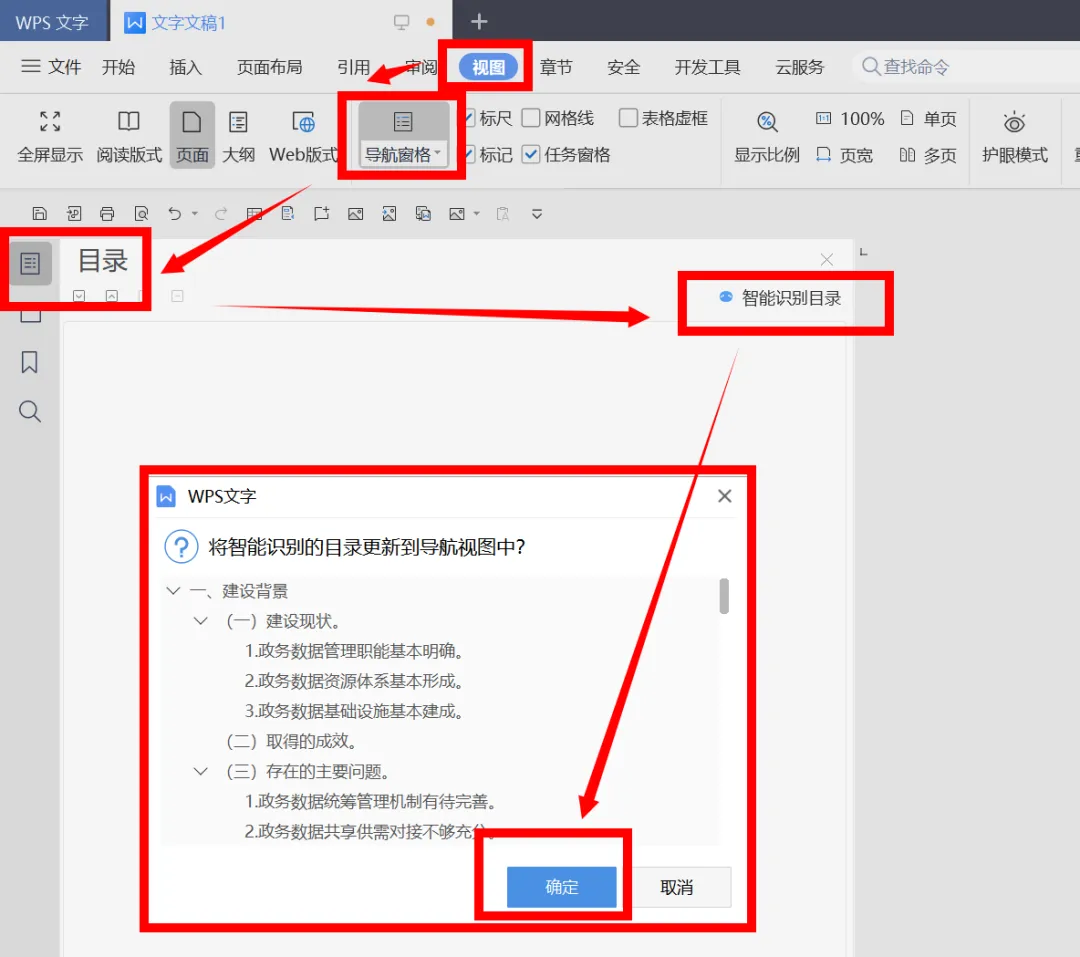The height and width of the screenshot is (957, 1080).
Task: Choose 单页 single page view
Action: [x=928, y=119]
